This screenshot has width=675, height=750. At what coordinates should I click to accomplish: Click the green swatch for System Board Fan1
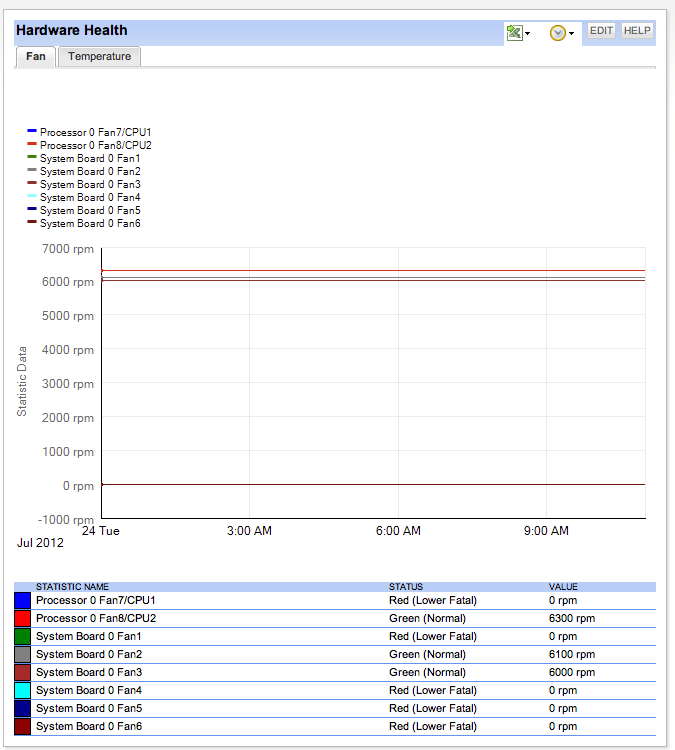(22, 637)
